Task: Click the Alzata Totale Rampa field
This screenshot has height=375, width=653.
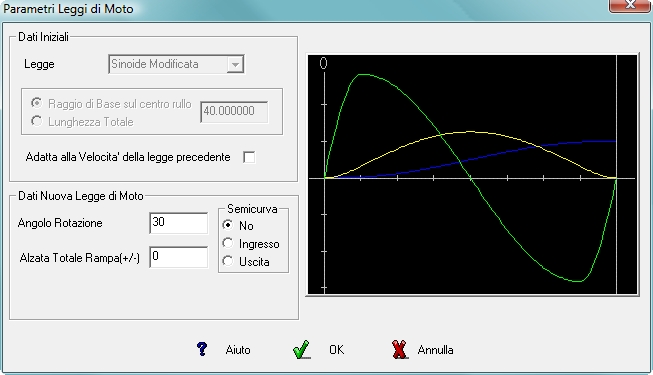Action: pyautogui.click(x=179, y=257)
